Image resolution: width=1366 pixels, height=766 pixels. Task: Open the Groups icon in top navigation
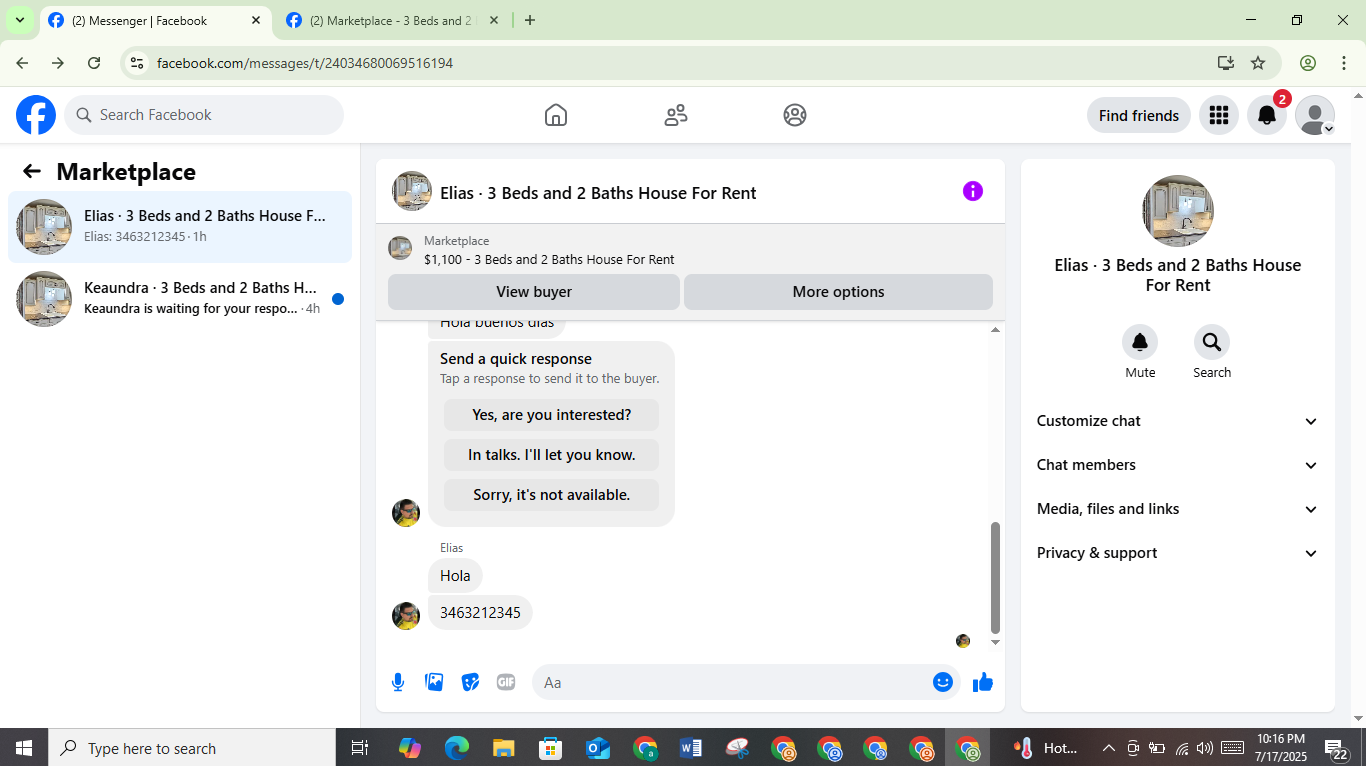(795, 115)
